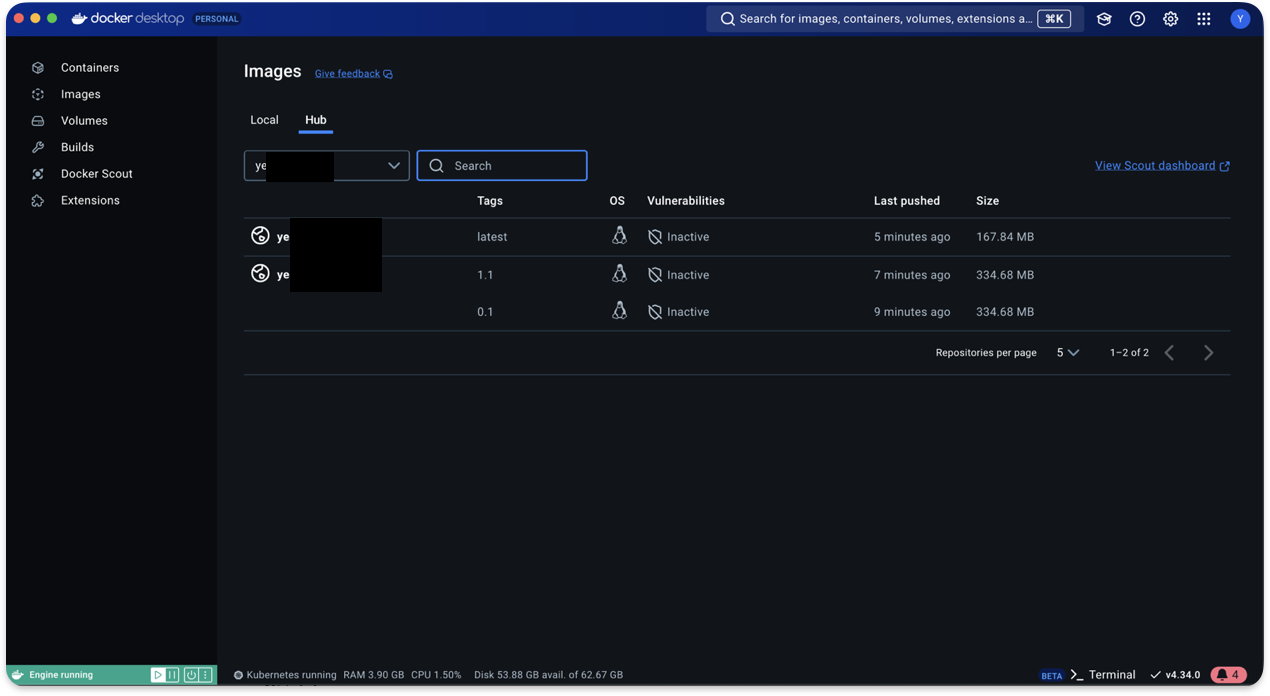Open the apps grid icon
This screenshot has height=696, width=1270.
(x=1204, y=19)
